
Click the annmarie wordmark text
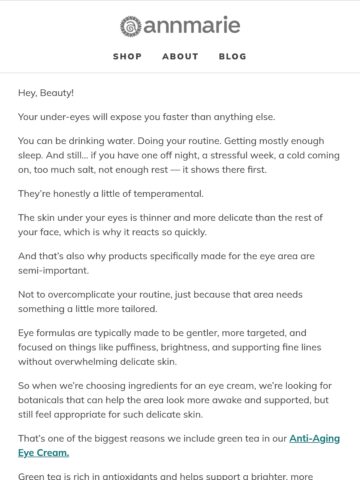192,25
